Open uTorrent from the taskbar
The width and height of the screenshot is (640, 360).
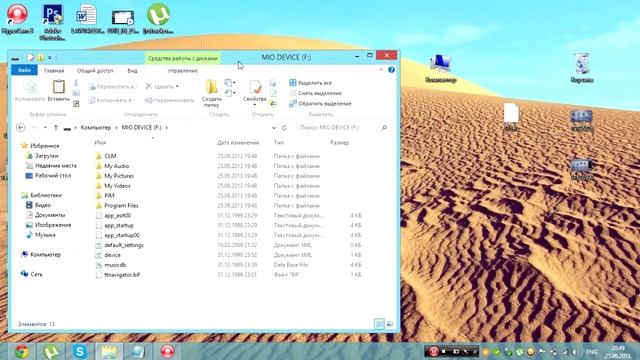click(x=51, y=351)
